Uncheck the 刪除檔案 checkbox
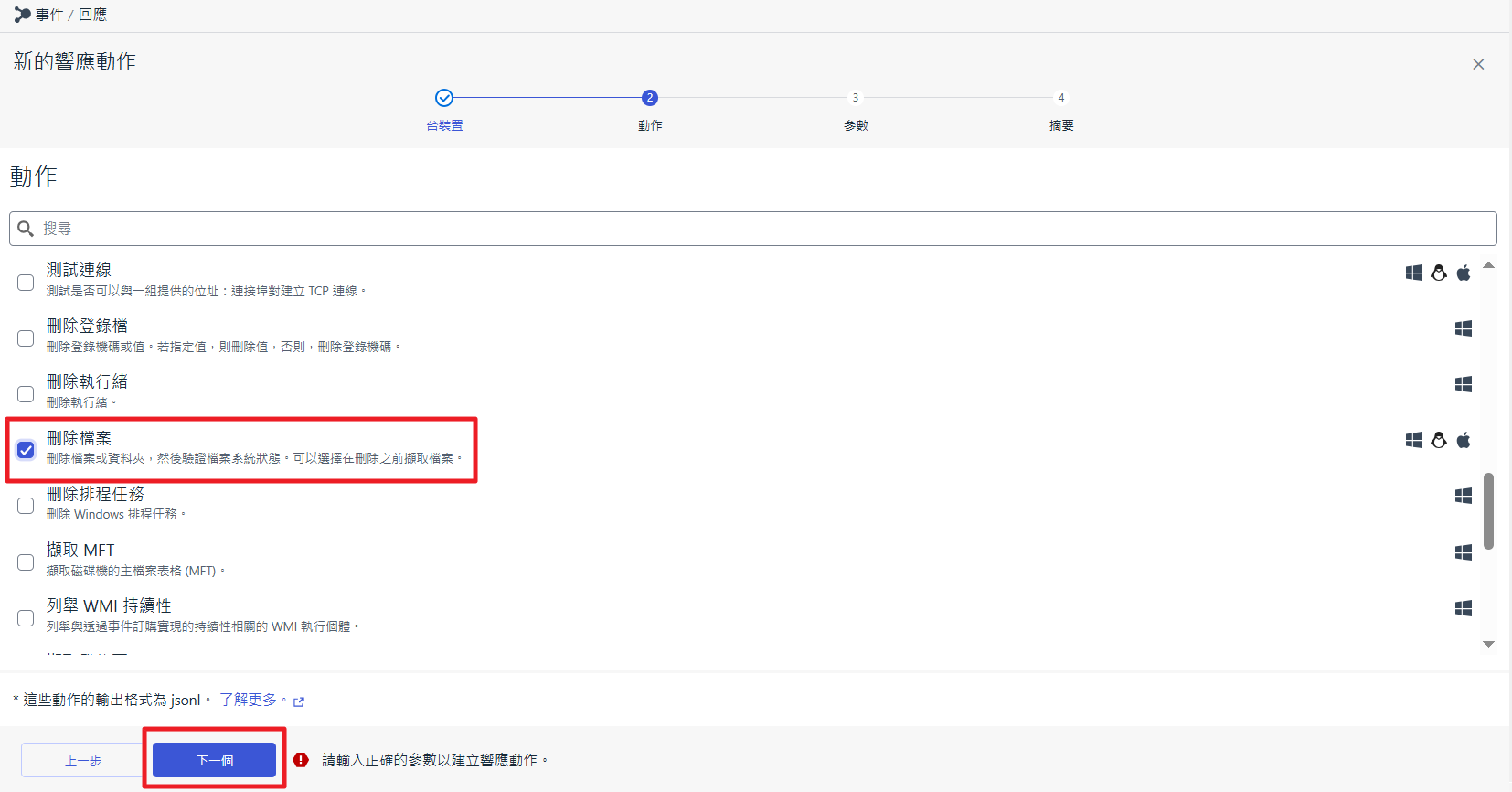Viewport: 1512px width, 792px height. 26,450
